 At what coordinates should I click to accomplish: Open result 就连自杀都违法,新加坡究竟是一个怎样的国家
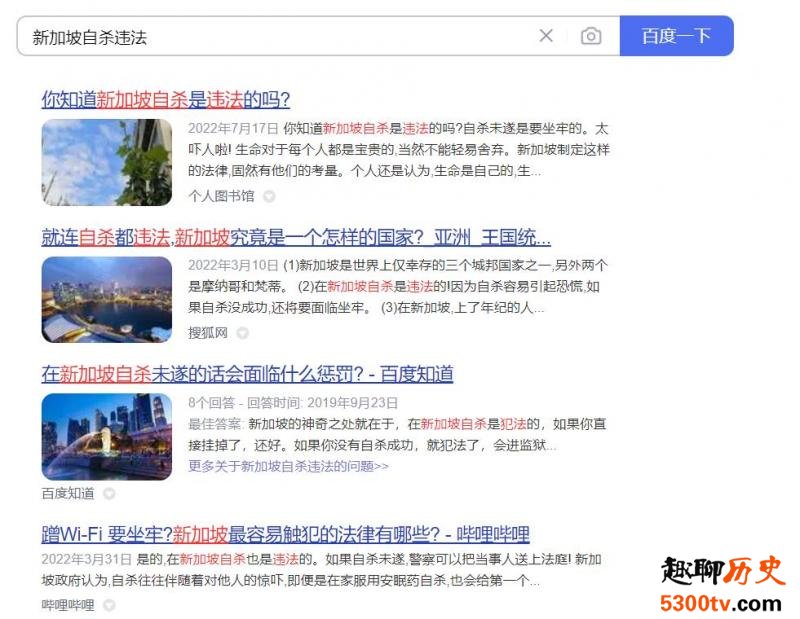(296, 237)
